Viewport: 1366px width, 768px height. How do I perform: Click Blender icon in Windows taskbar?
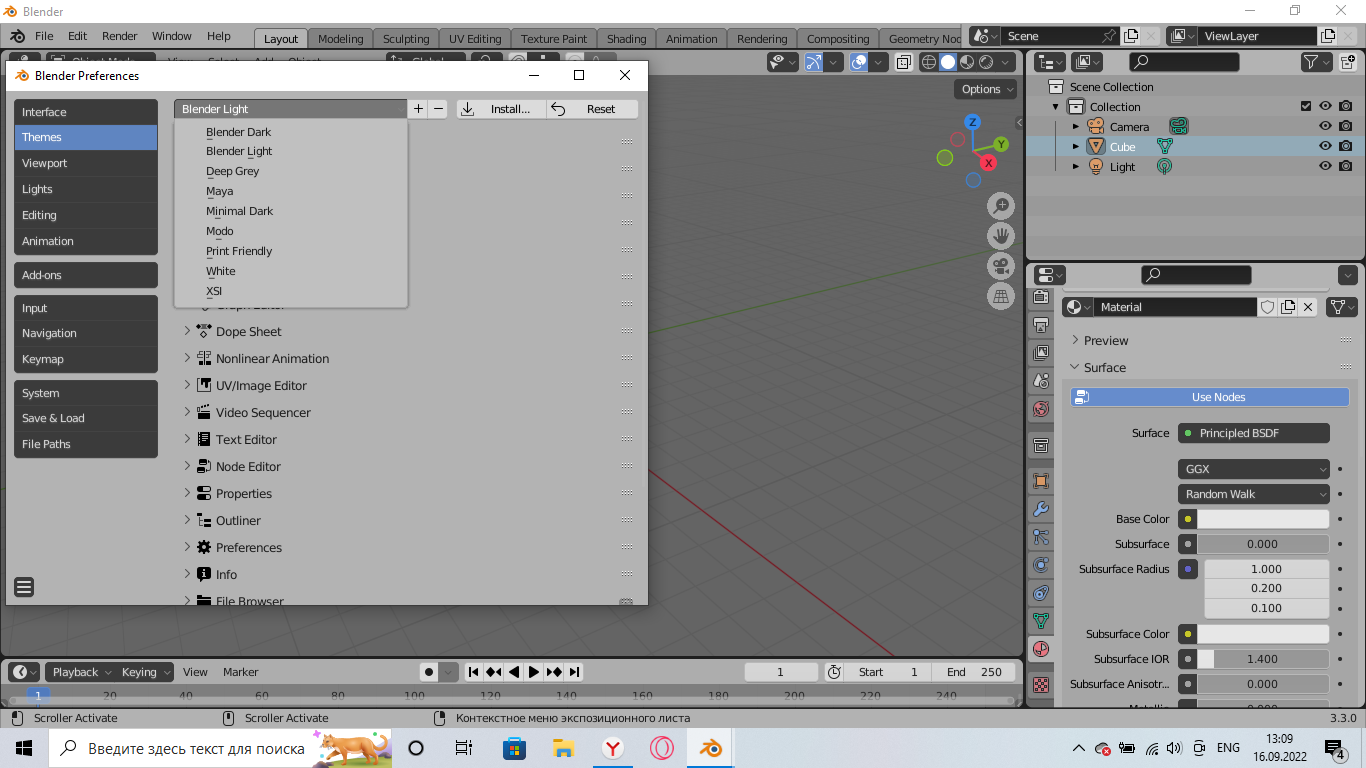tap(711, 748)
